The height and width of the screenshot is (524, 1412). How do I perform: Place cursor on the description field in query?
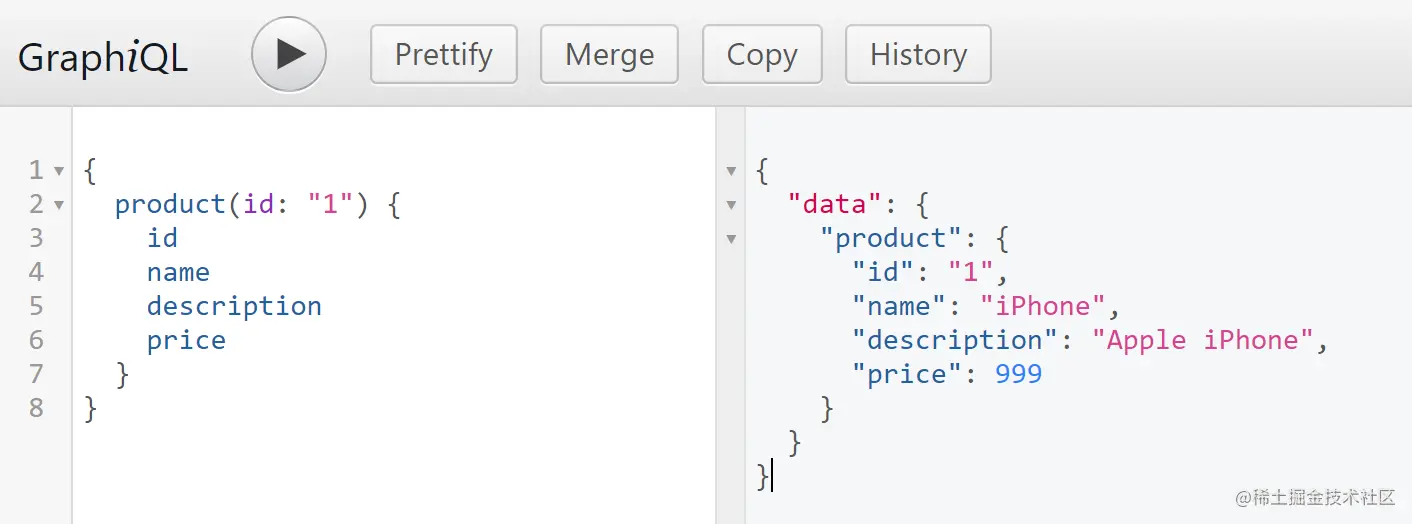click(234, 306)
